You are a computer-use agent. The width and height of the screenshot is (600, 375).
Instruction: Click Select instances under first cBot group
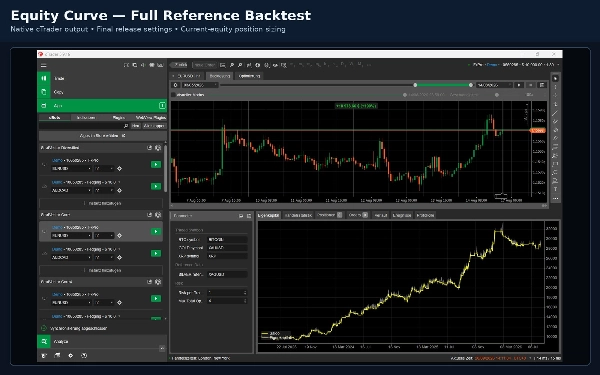pos(101,203)
